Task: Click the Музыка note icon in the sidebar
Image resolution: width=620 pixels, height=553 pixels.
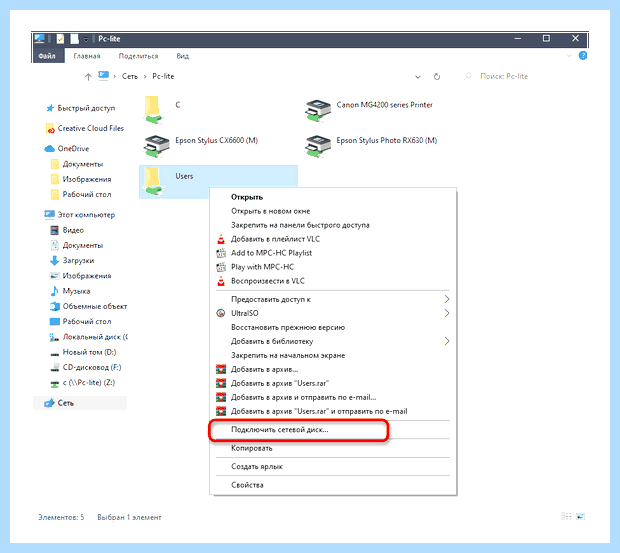Action: click(55, 291)
